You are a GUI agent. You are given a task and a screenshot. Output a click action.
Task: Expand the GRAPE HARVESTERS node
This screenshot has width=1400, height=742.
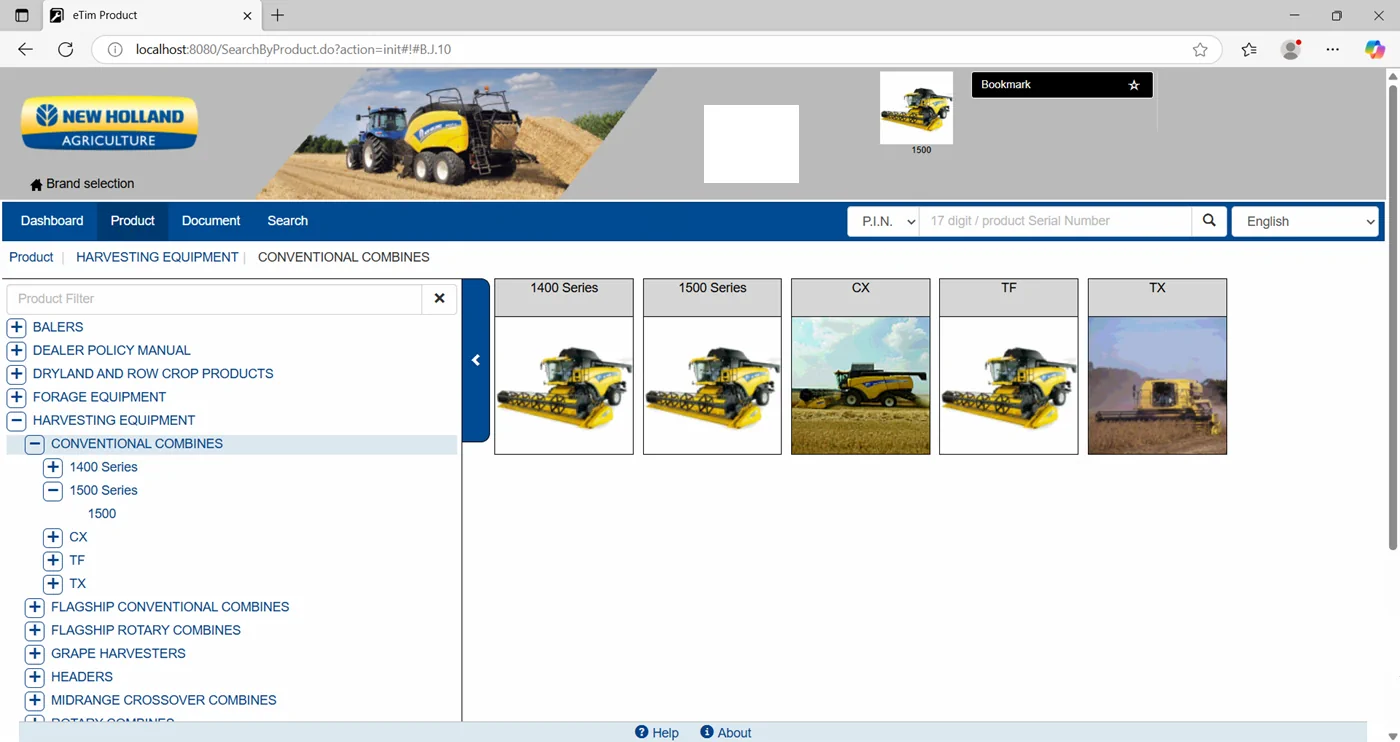coord(34,654)
